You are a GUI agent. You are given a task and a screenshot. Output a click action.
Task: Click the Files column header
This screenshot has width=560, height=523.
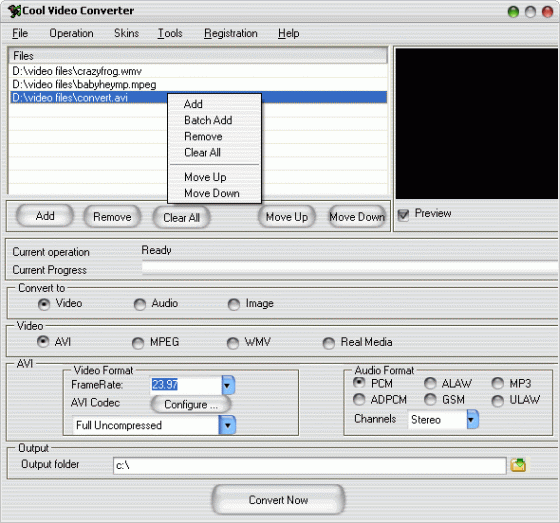pyautogui.click(x=198, y=55)
